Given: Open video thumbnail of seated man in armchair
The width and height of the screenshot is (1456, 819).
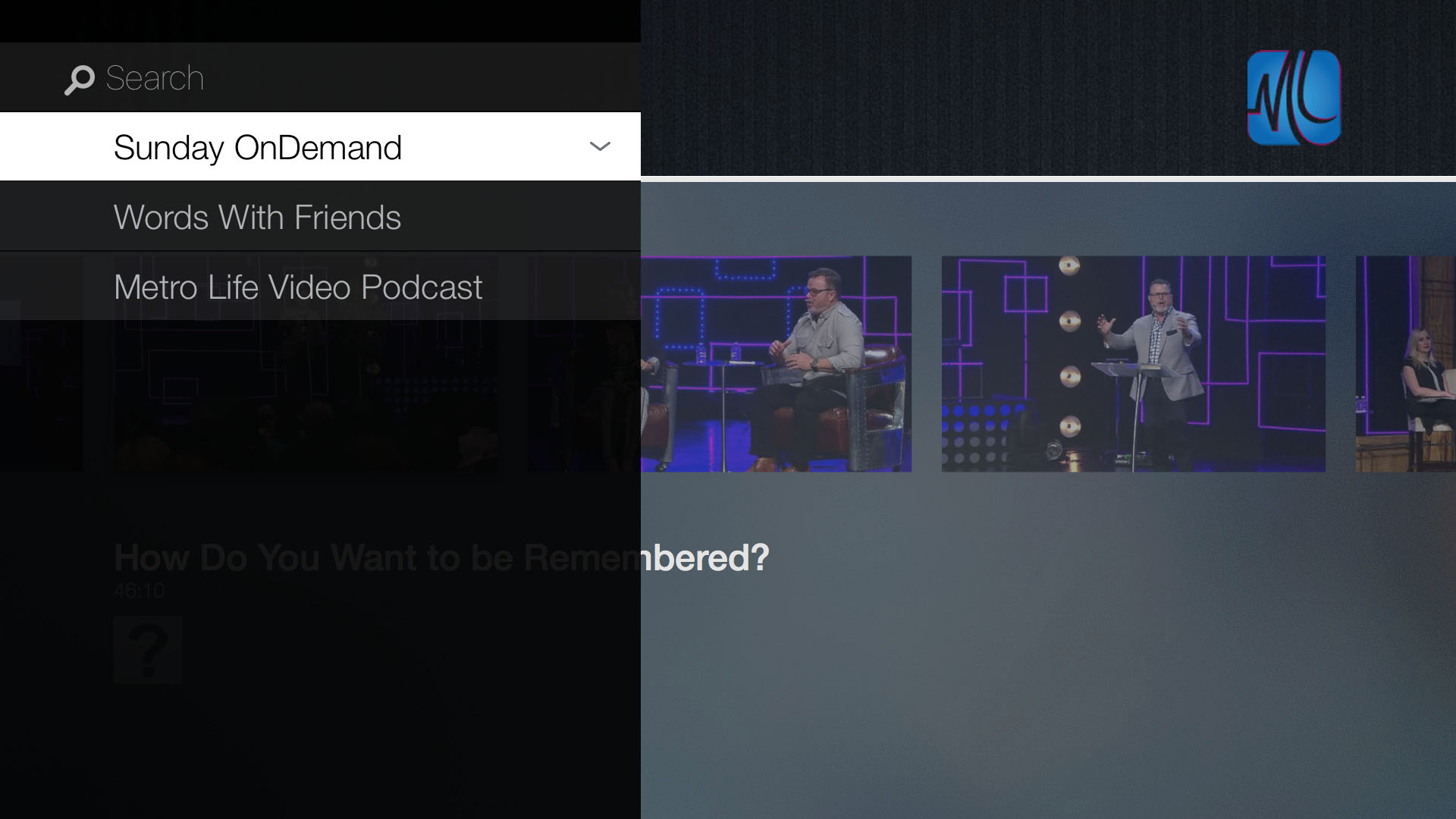Looking at the screenshot, I should point(776,364).
